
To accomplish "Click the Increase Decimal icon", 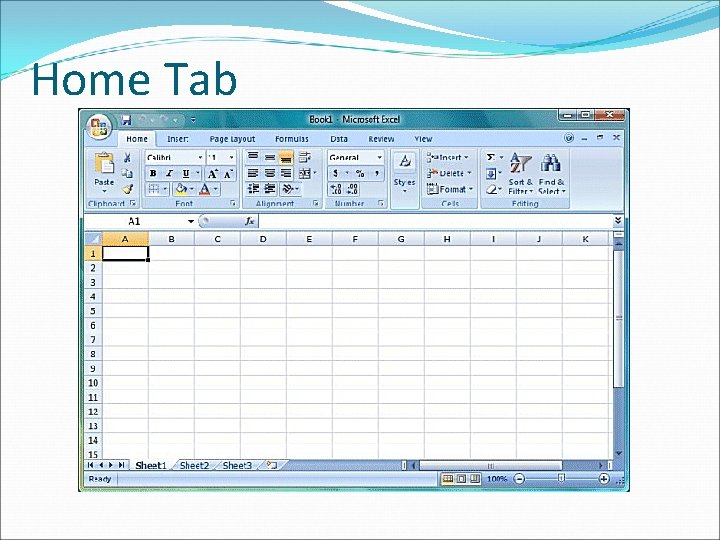I will (x=336, y=189).
